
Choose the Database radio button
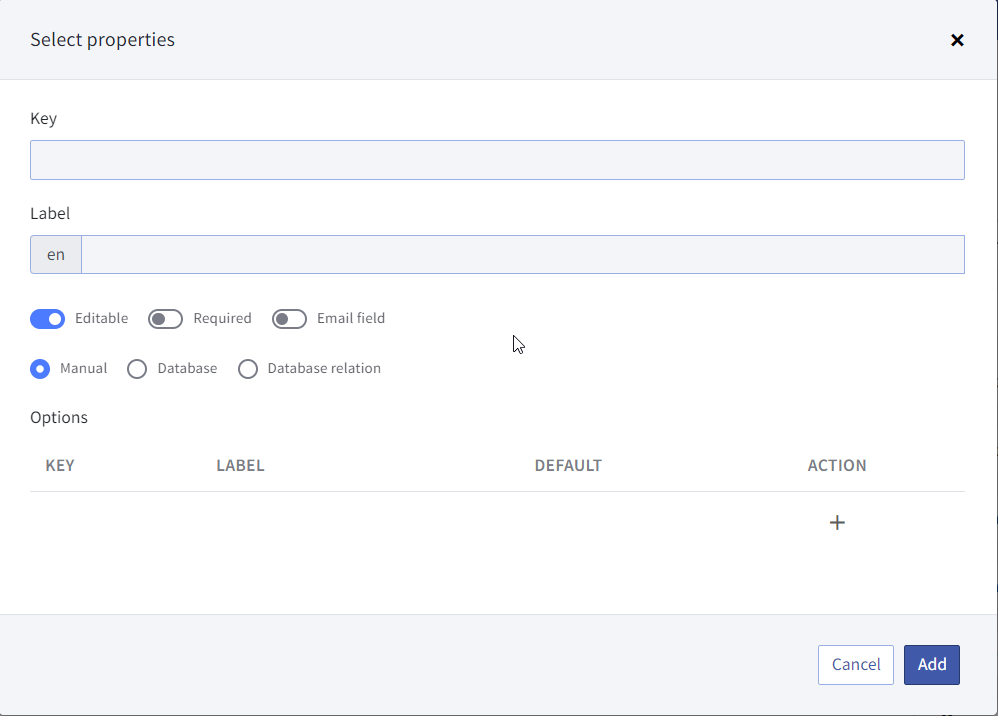point(137,369)
